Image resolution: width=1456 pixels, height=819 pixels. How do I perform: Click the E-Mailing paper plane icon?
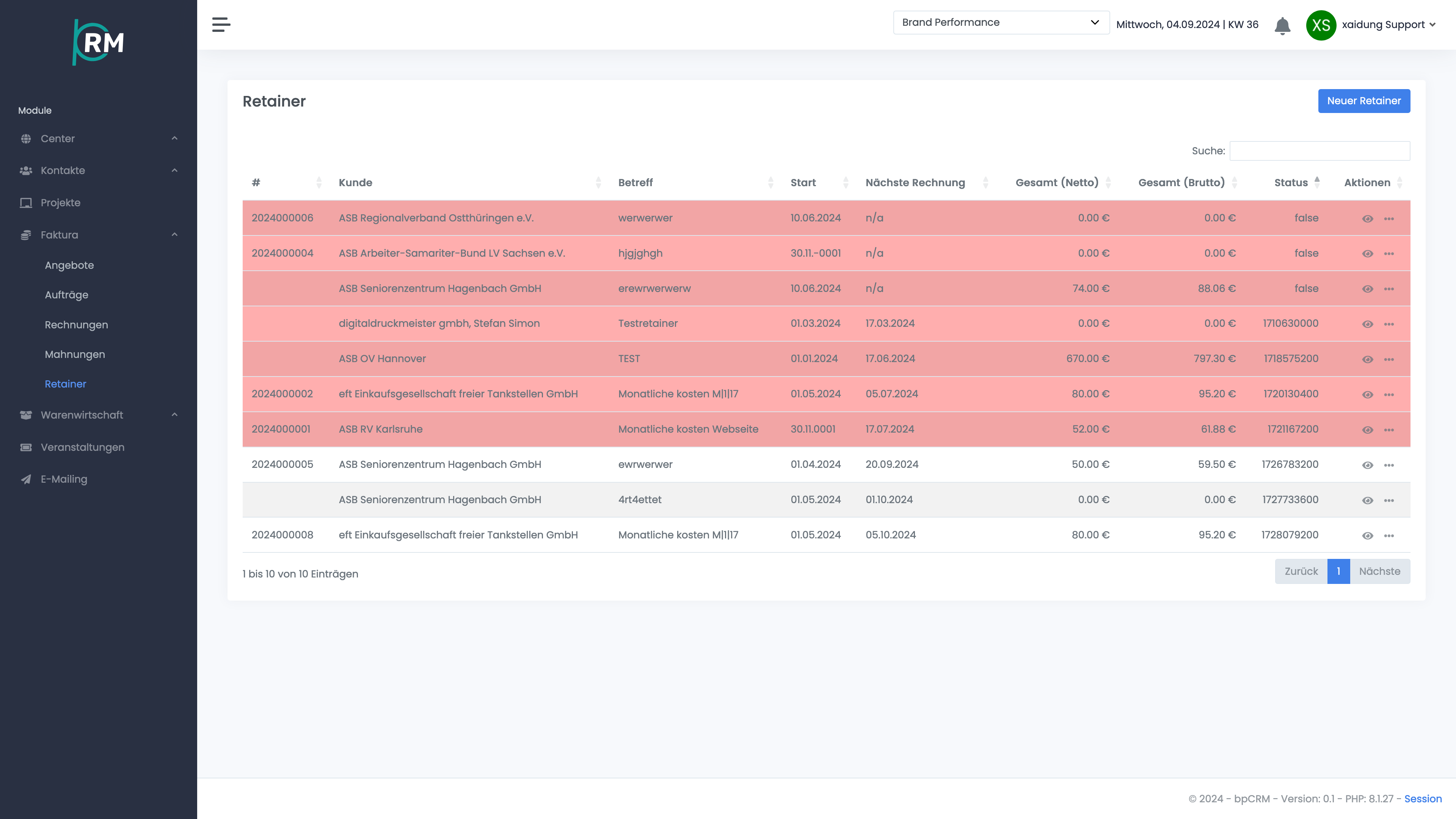[26, 479]
